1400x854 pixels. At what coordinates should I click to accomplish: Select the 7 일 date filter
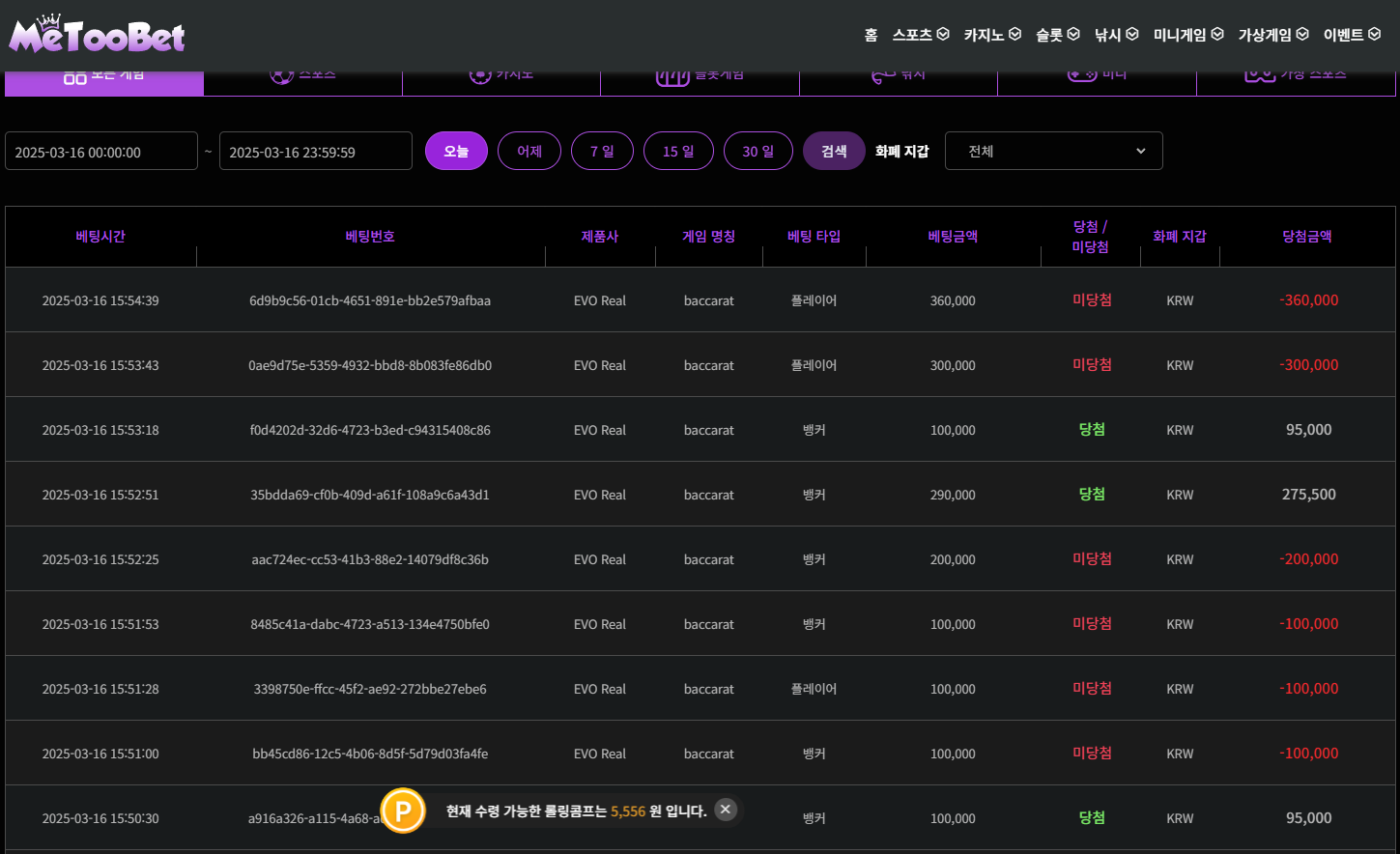(602, 151)
